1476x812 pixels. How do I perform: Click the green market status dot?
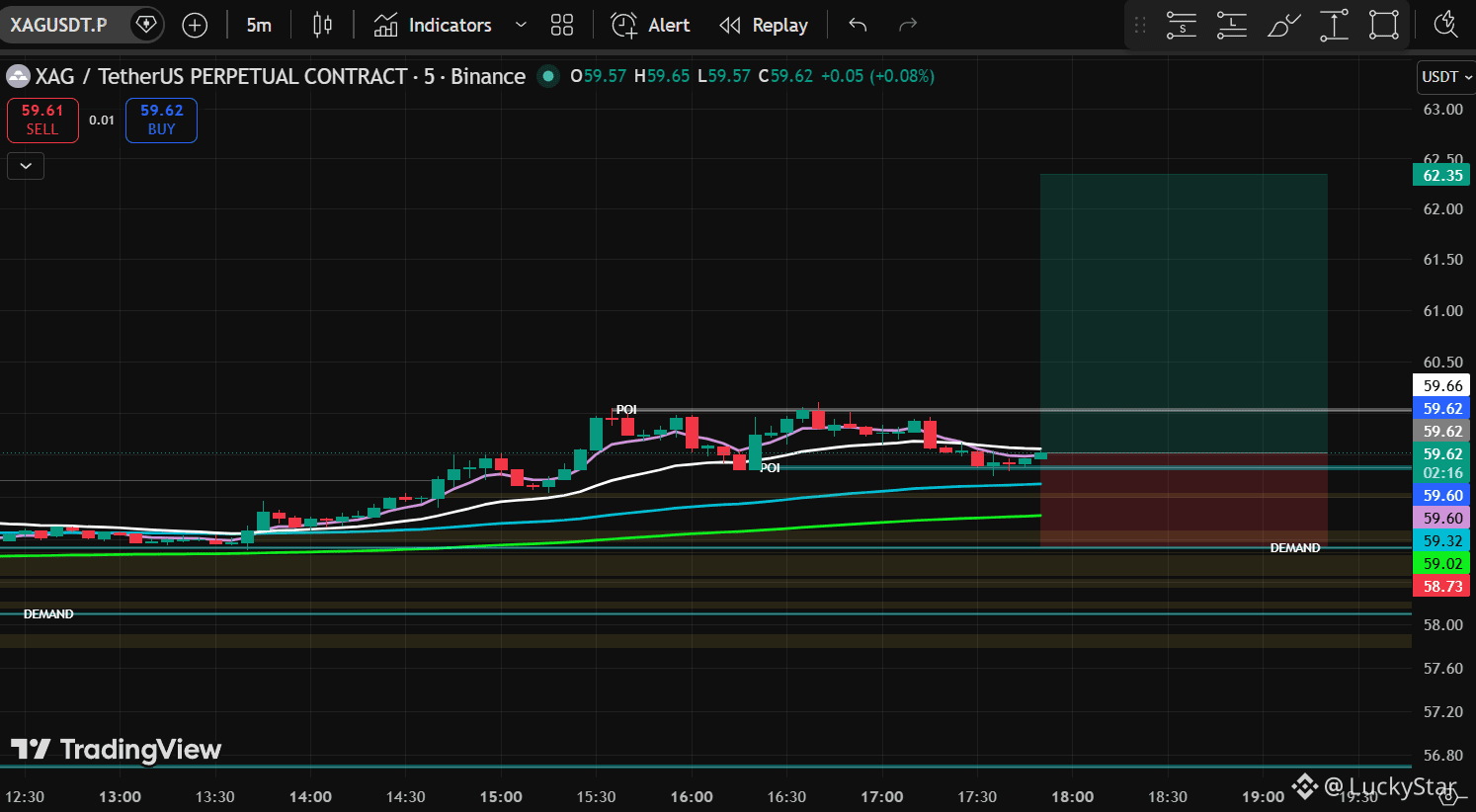pos(548,76)
